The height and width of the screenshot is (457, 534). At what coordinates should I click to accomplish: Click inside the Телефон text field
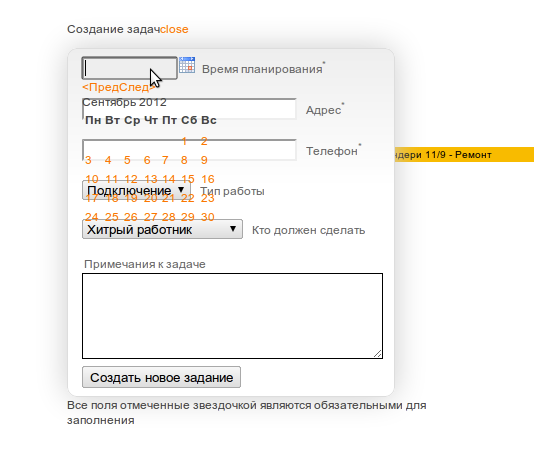point(189,150)
